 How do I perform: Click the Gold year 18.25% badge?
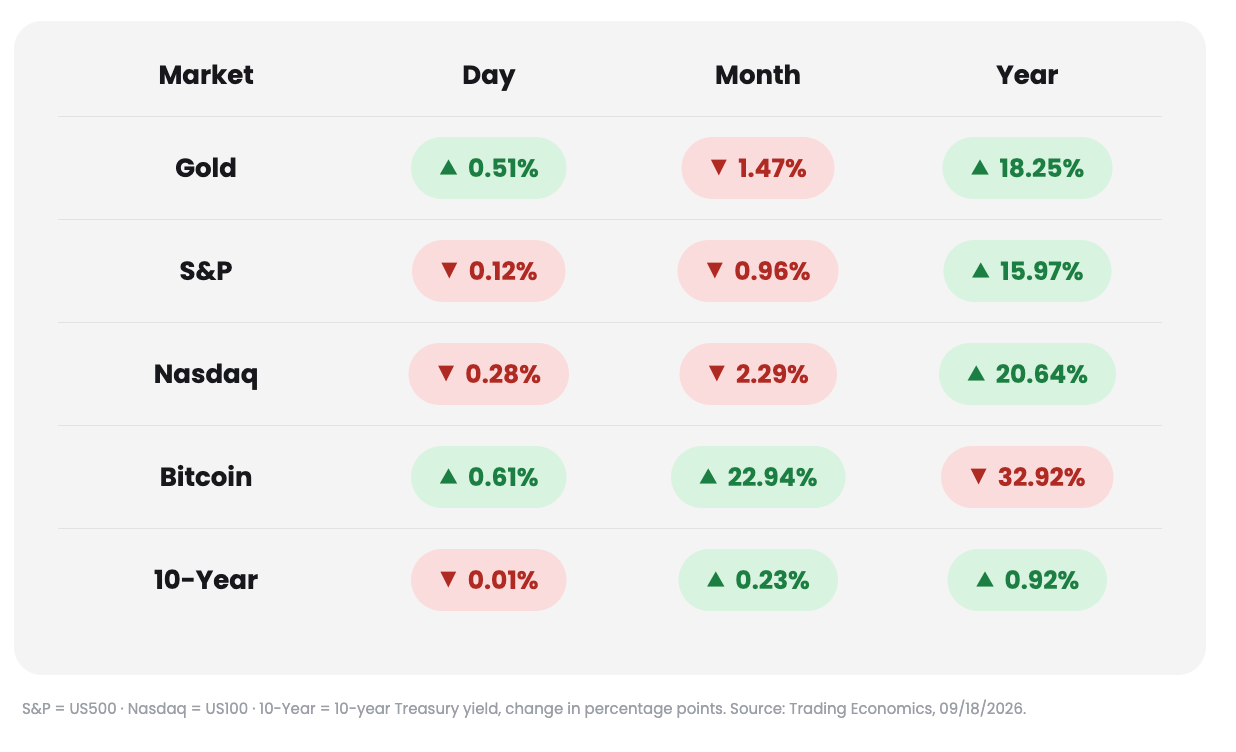(x=1027, y=168)
